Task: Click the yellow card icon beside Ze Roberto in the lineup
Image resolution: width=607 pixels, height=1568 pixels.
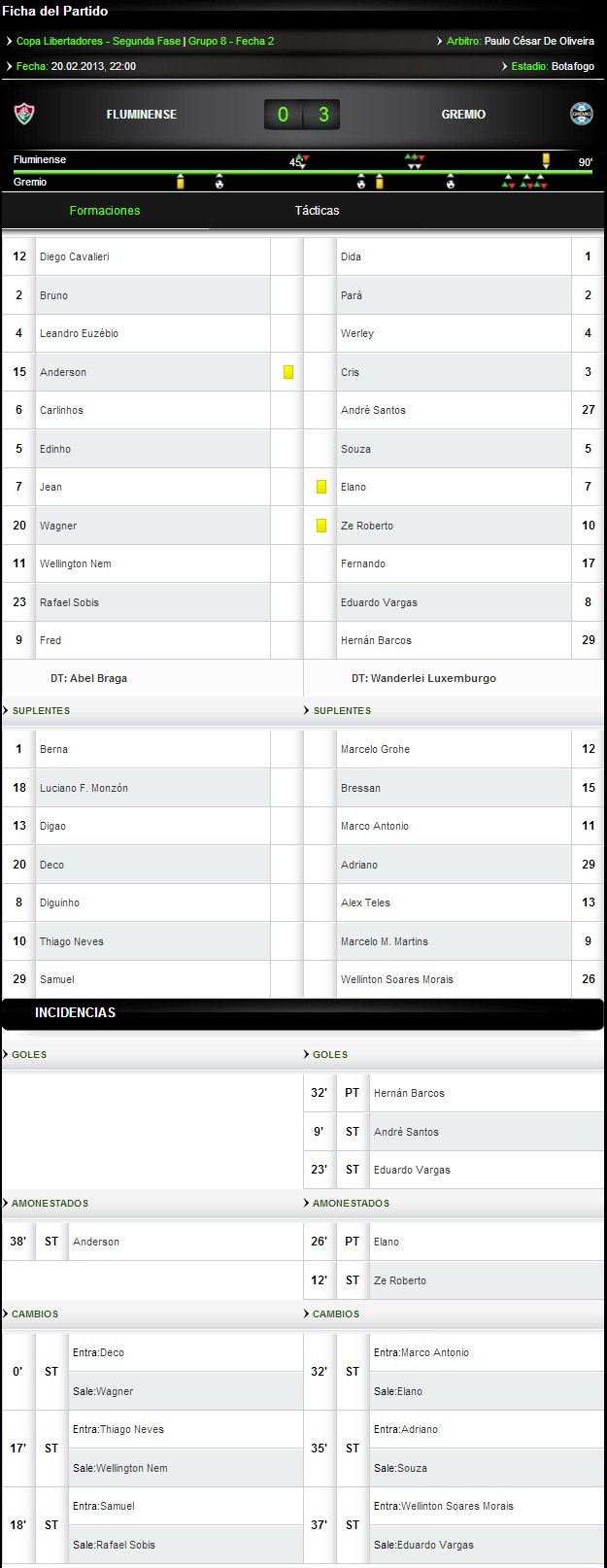Action: tap(321, 526)
